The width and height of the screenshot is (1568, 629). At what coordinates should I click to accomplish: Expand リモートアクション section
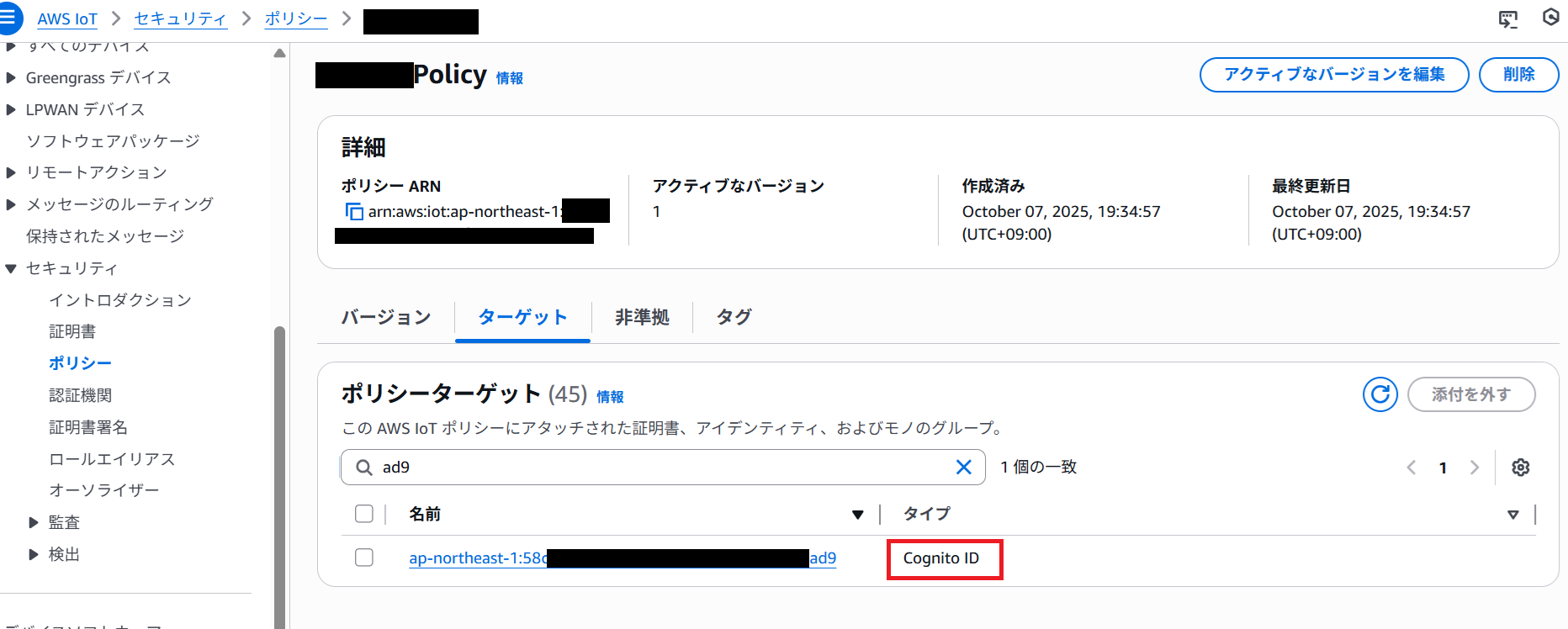click(11, 173)
